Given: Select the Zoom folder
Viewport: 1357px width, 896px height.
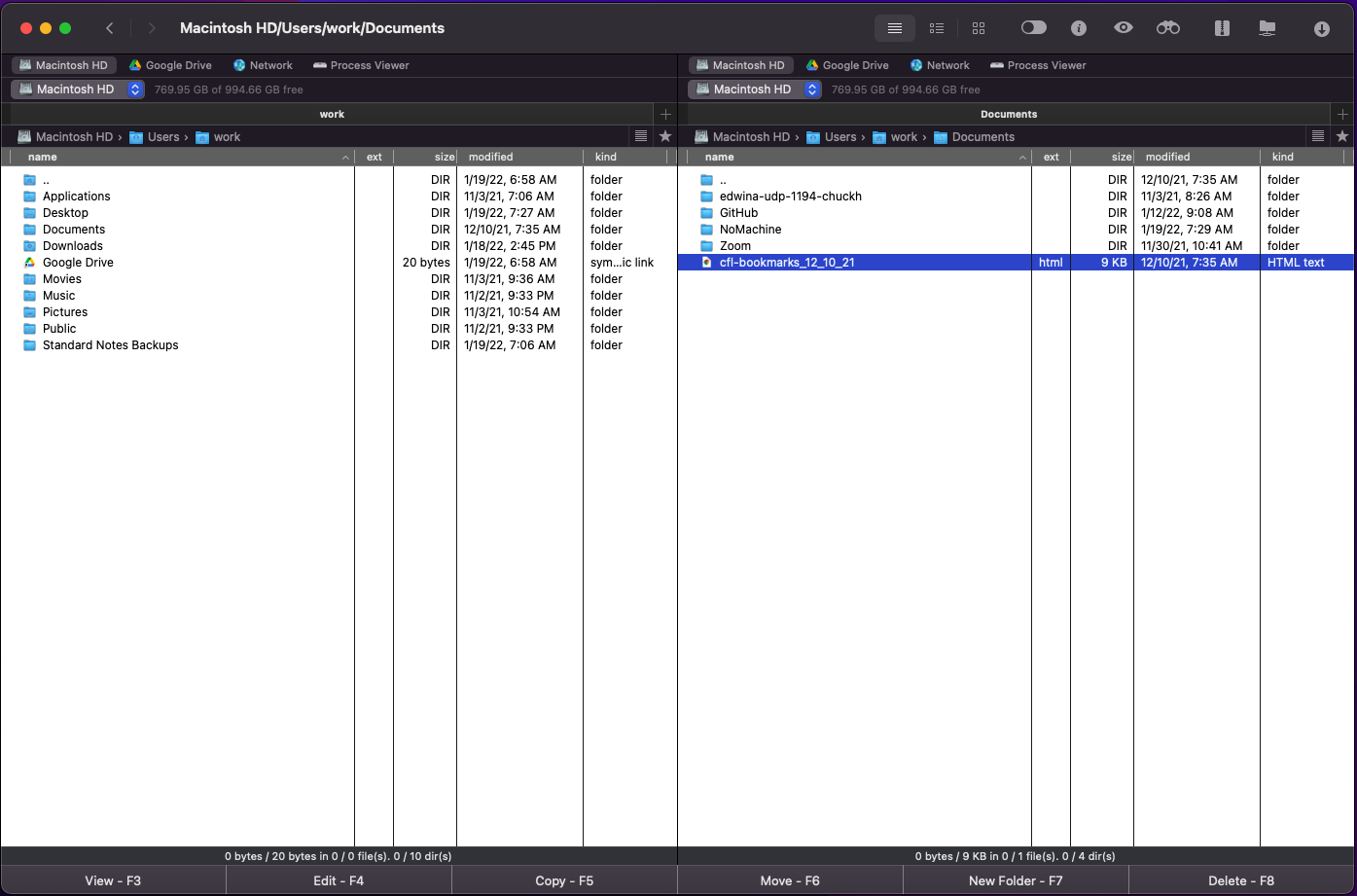Looking at the screenshot, I should point(1016,246).
